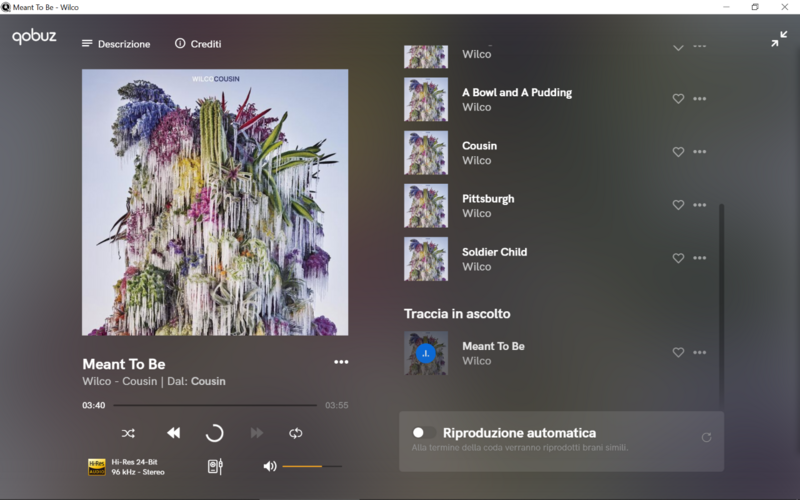This screenshot has width=800, height=500.
Task: Skip forward to next track
Action: click(257, 433)
